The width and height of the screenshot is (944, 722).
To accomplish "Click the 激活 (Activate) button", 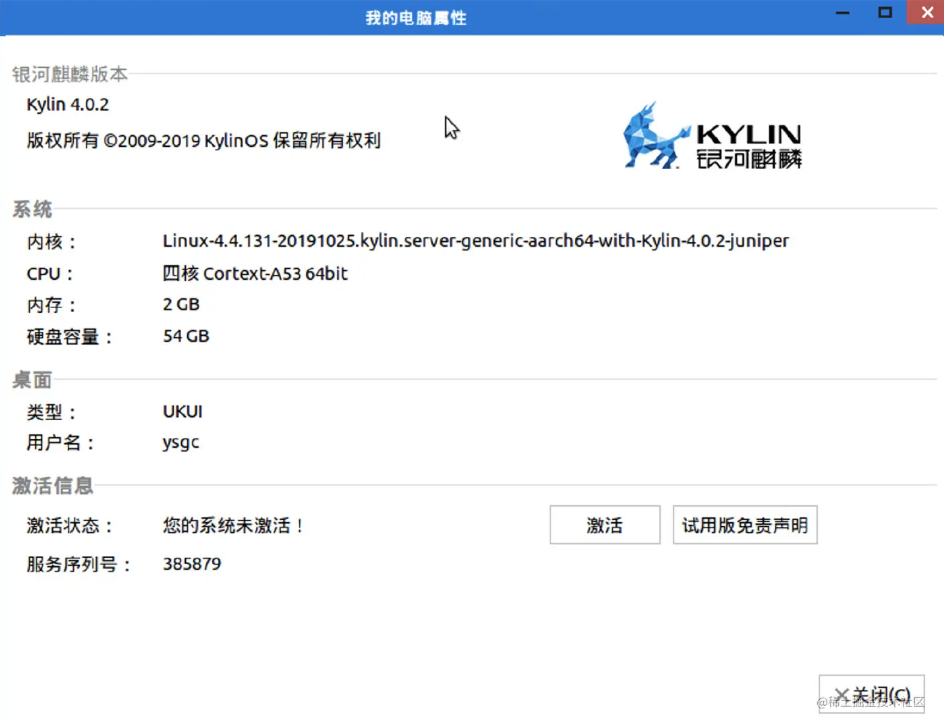I will [x=604, y=524].
